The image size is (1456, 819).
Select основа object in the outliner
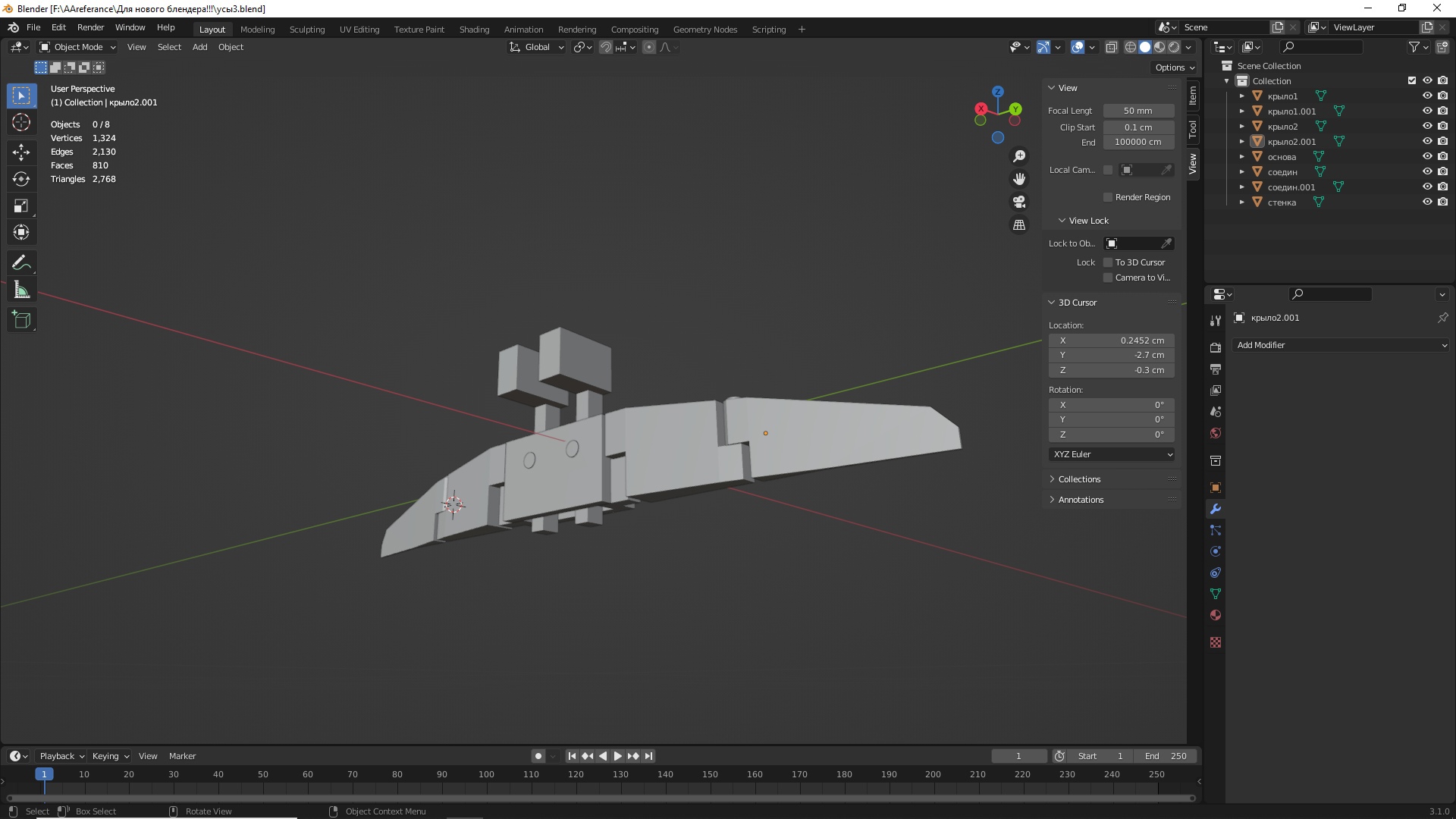(x=1282, y=157)
